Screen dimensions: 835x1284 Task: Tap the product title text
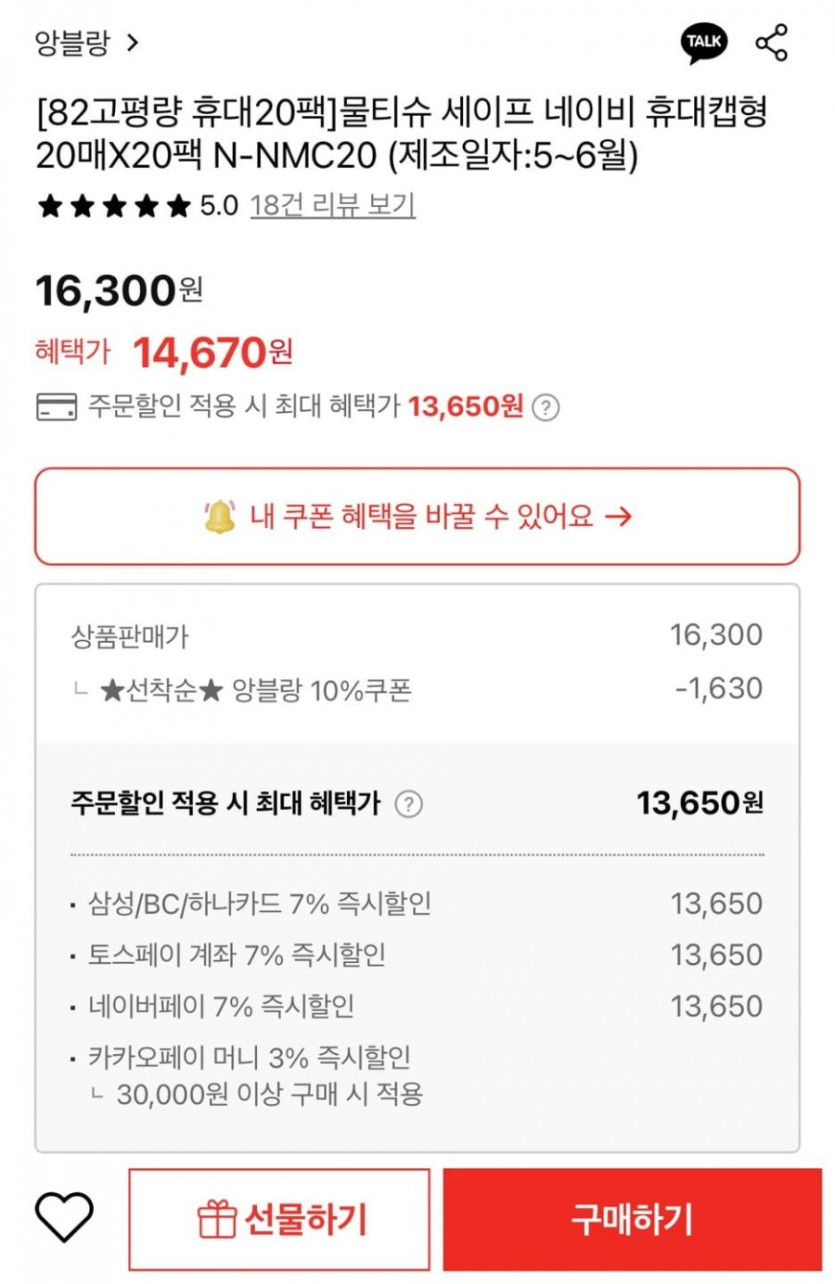click(x=401, y=135)
